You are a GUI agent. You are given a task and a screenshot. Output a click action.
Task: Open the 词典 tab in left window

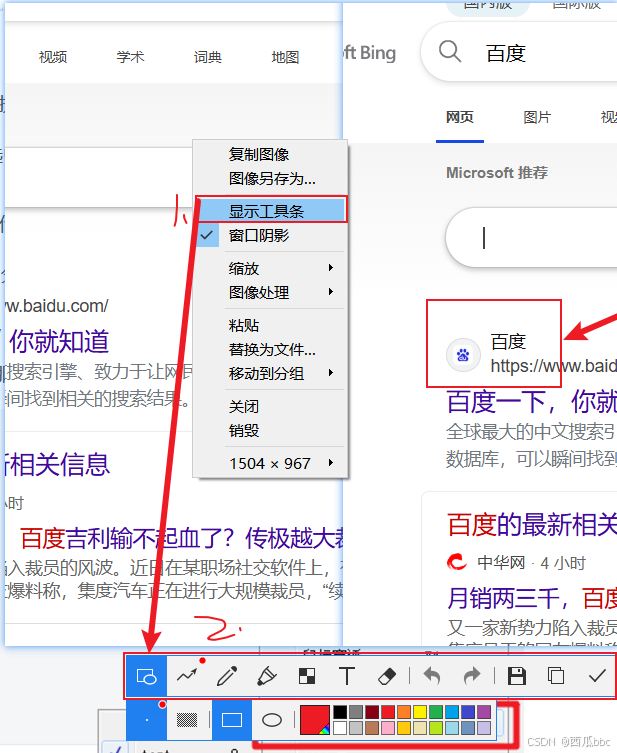207,57
